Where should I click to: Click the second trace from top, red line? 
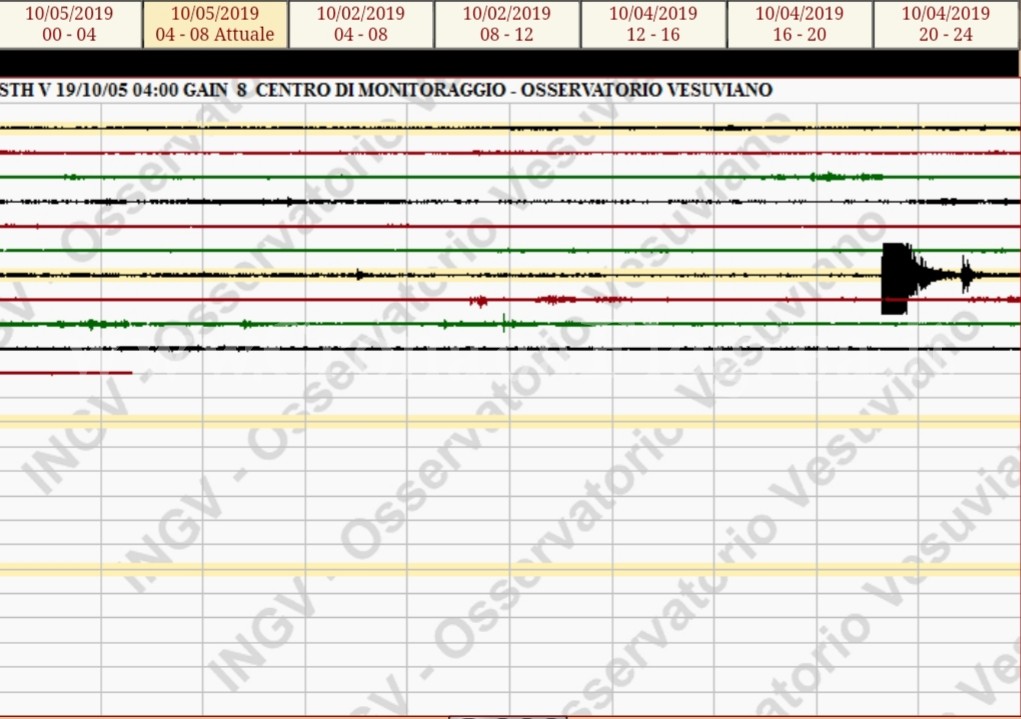(500, 153)
